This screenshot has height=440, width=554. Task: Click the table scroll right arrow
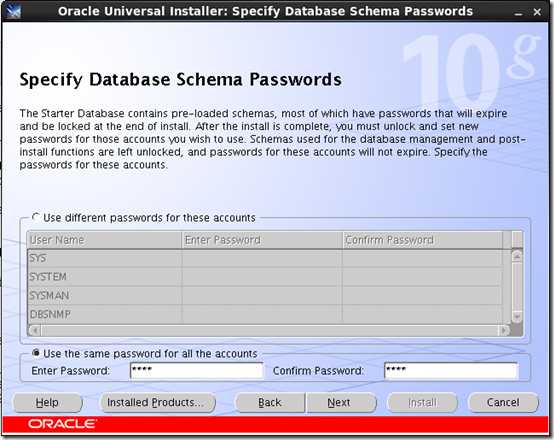(503, 330)
